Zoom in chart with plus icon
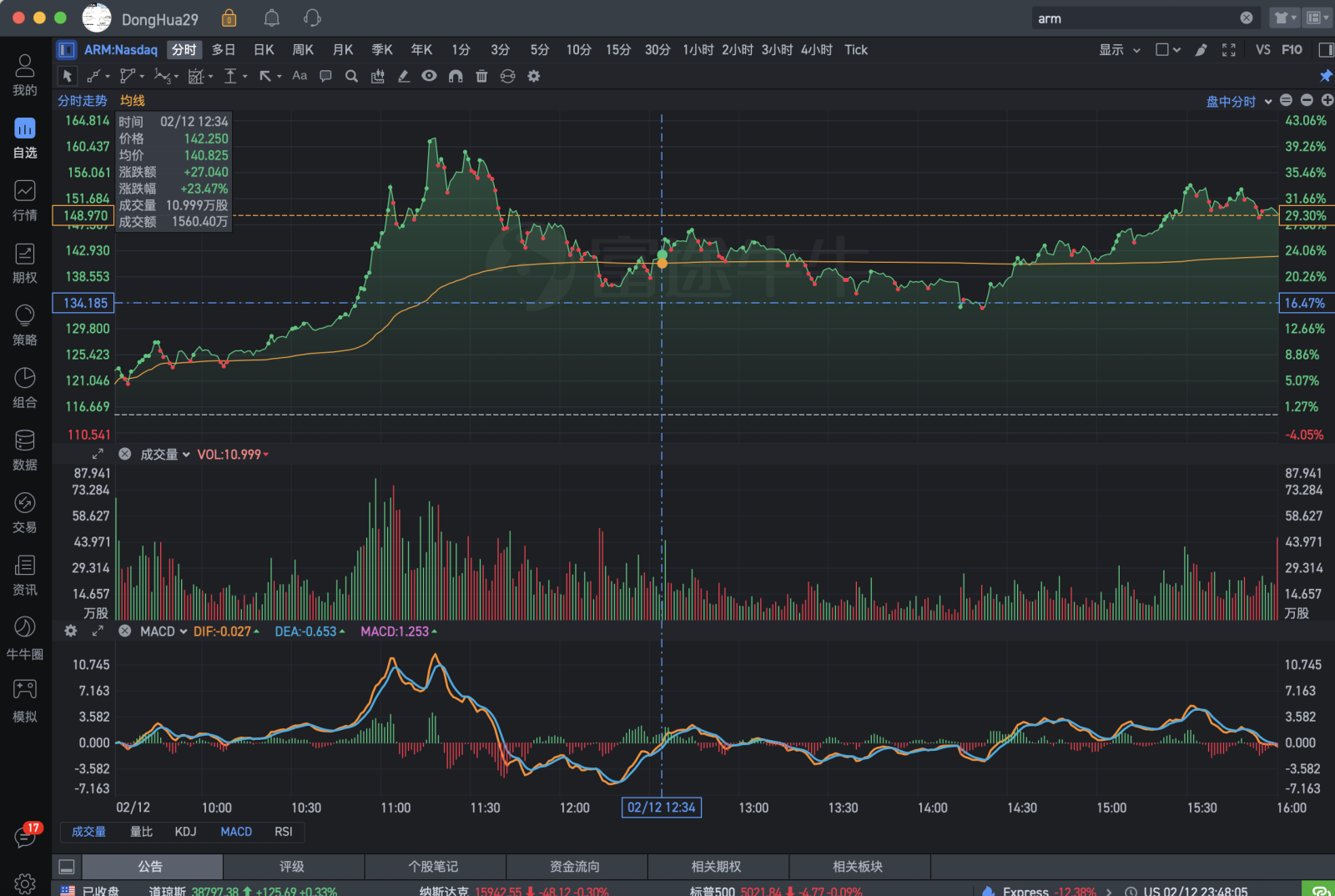The height and width of the screenshot is (896, 1335). (x=1327, y=101)
